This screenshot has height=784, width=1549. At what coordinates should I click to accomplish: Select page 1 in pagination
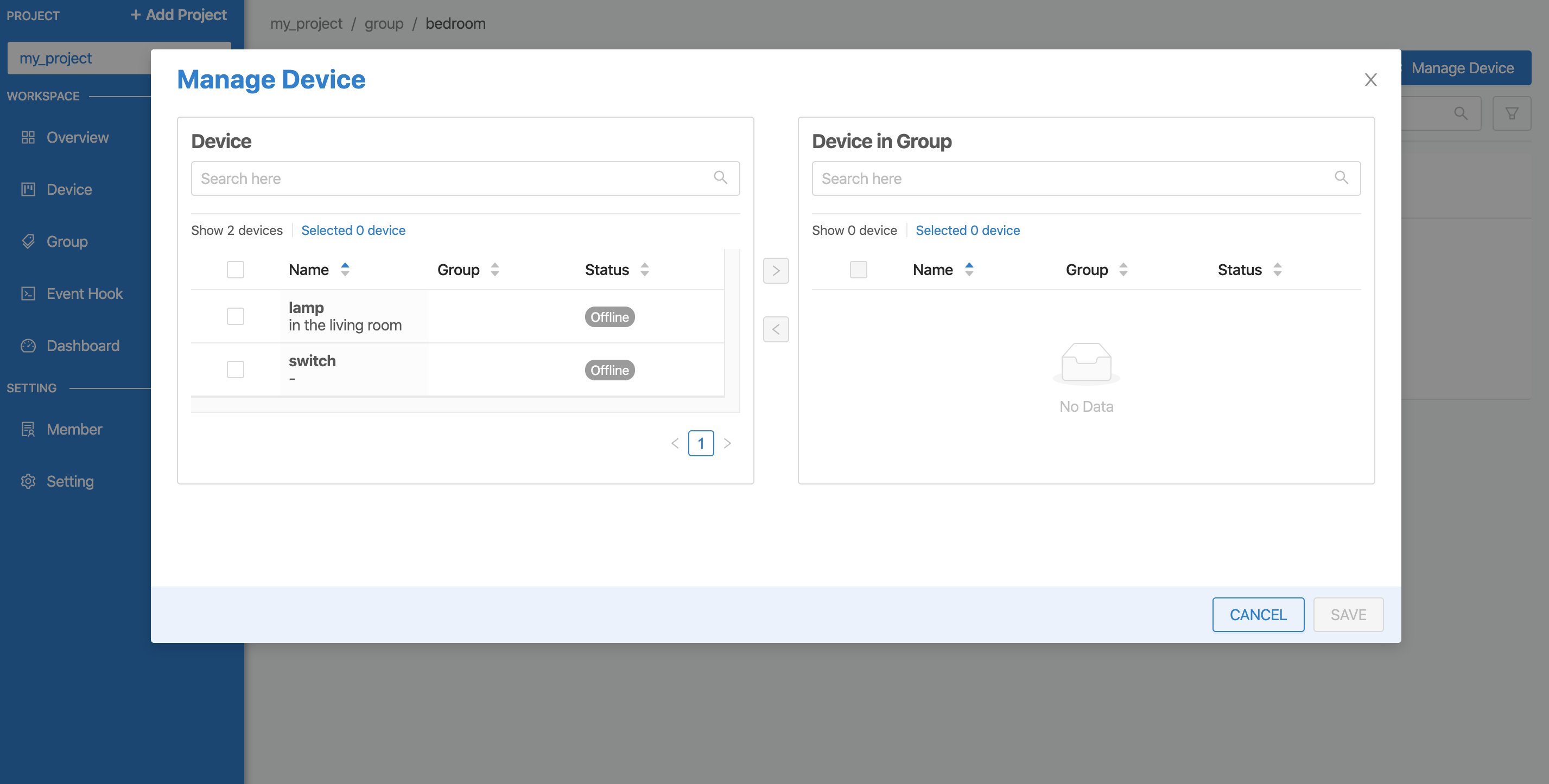pos(701,443)
